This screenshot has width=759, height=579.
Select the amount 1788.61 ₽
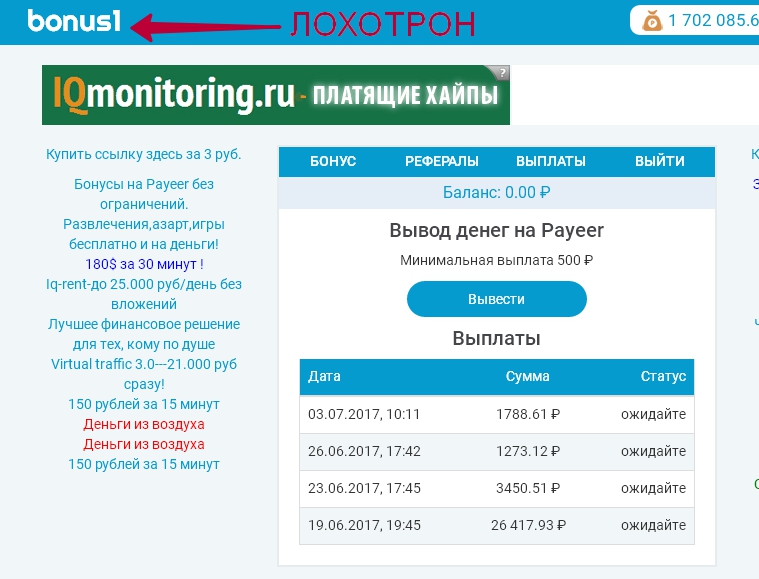[528, 414]
